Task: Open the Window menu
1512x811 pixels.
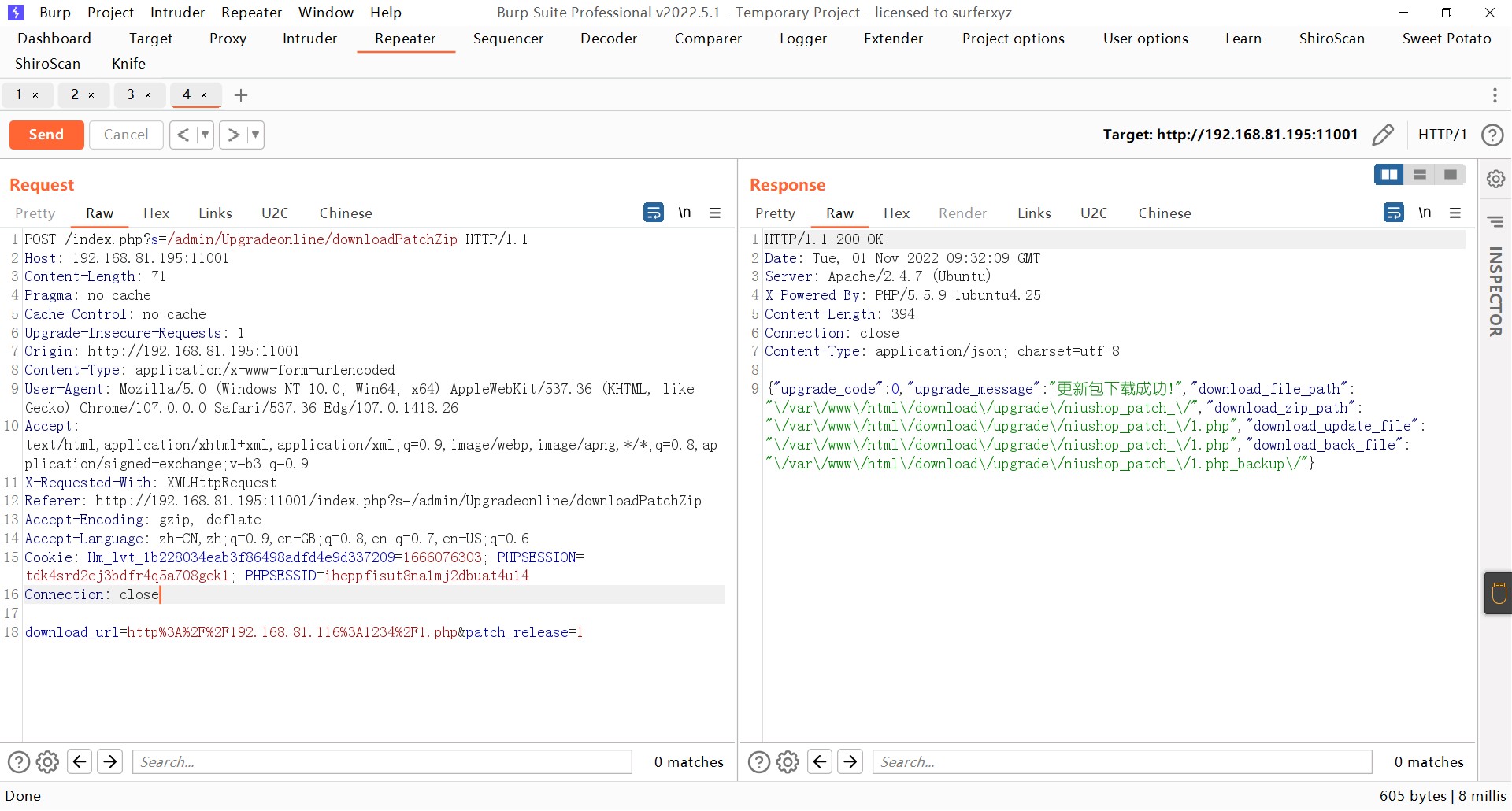Action: point(326,13)
